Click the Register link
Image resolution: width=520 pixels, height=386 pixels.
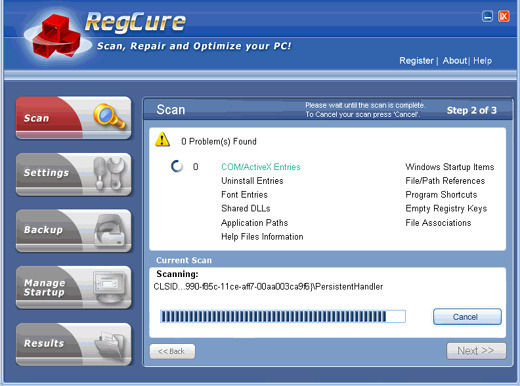tap(416, 61)
